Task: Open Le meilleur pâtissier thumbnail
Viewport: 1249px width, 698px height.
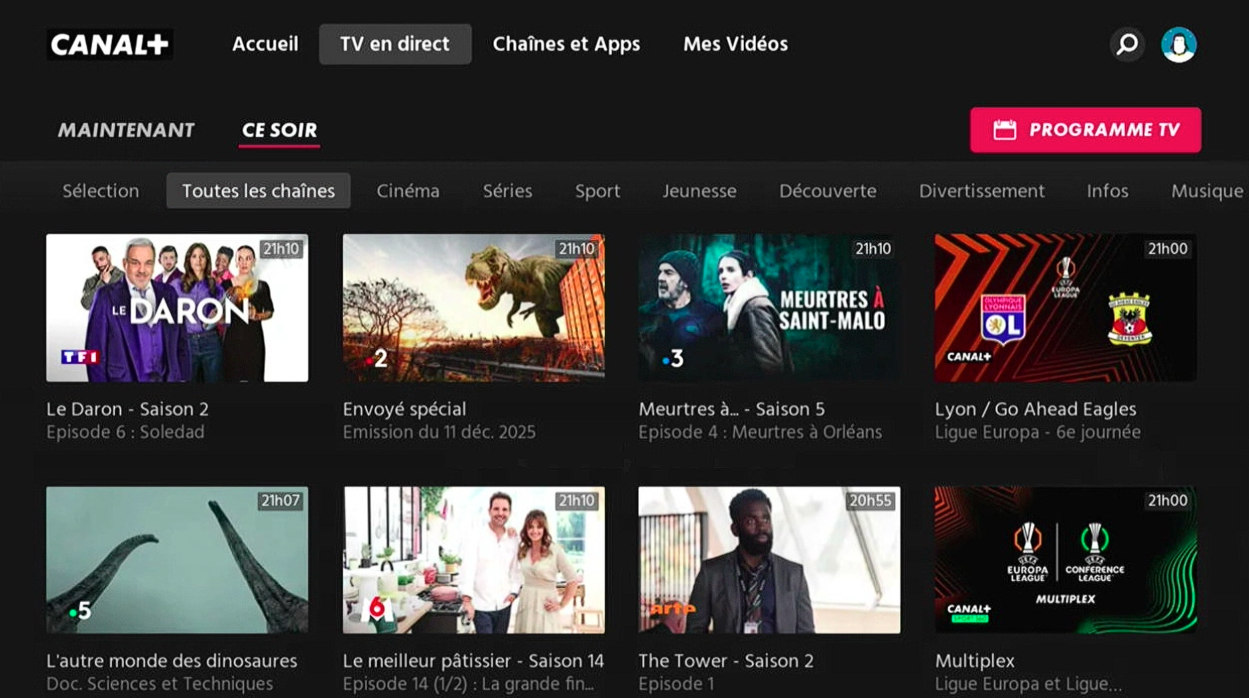Action: [473, 560]
